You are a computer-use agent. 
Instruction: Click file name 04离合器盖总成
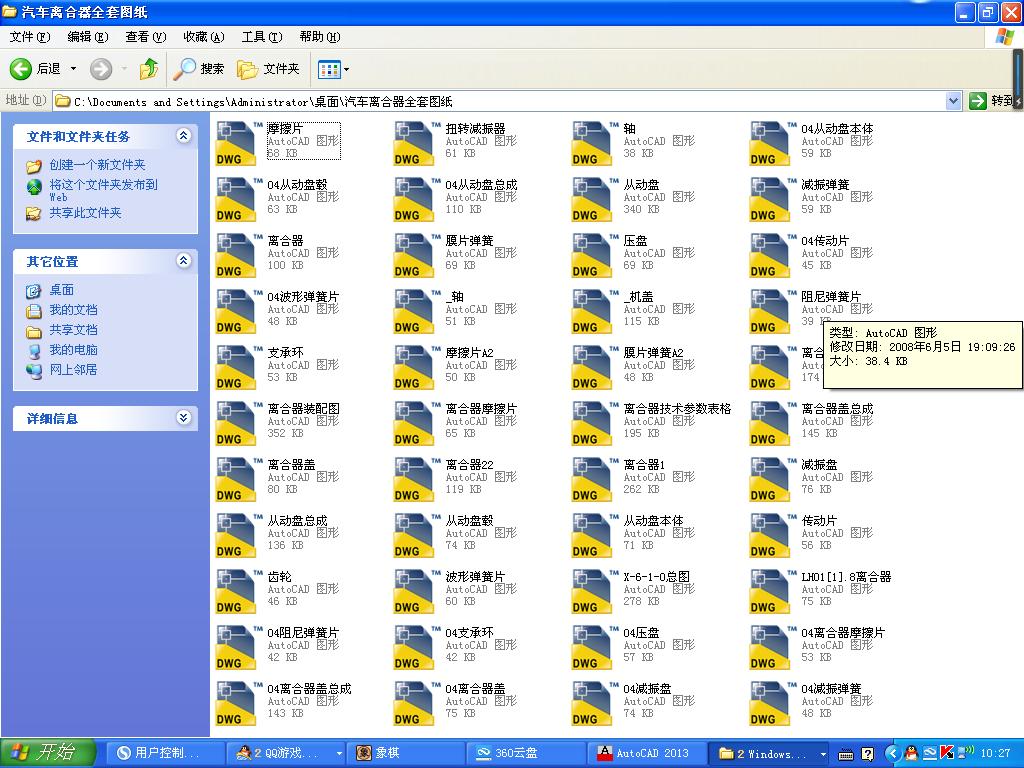coord(309,689)
